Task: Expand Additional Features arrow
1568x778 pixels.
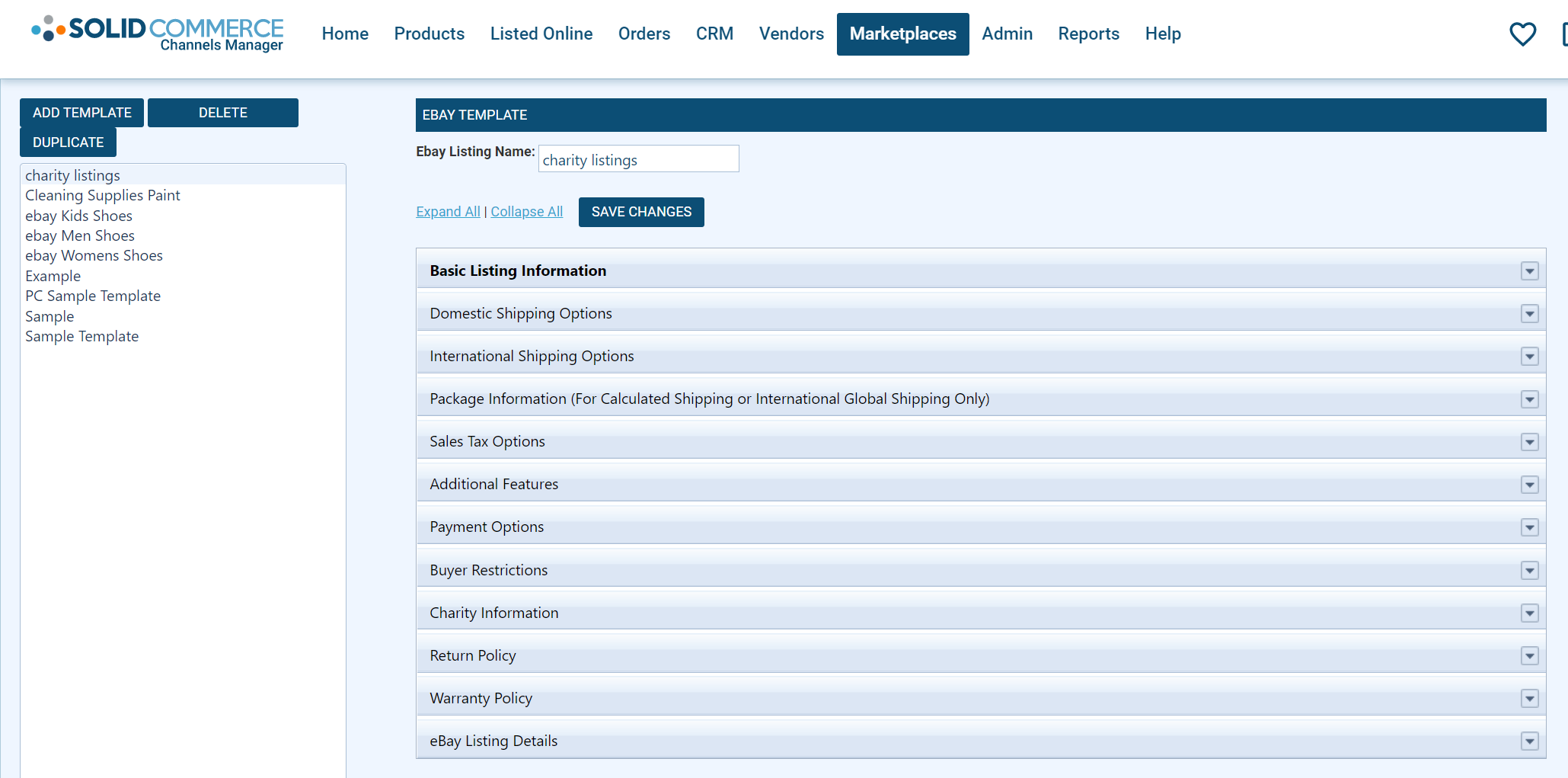Action: 1529,485
